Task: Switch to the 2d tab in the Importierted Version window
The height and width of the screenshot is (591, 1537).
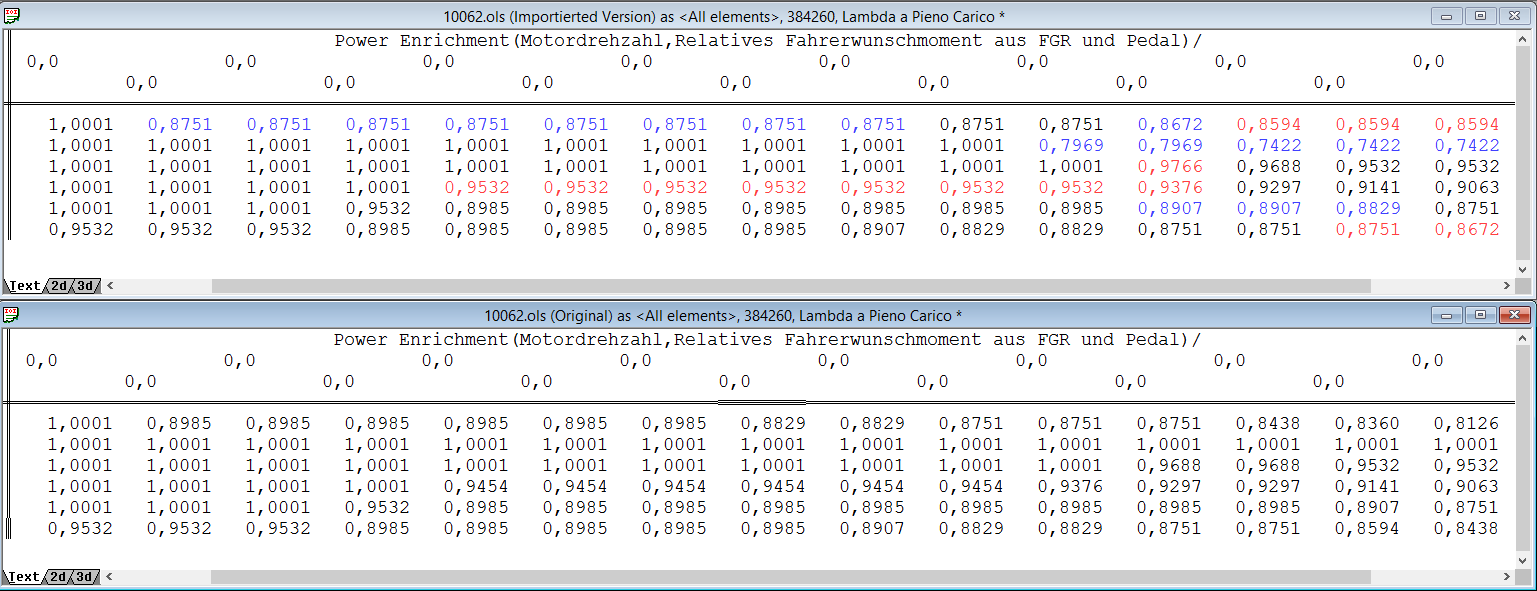Action: [60, 286]
